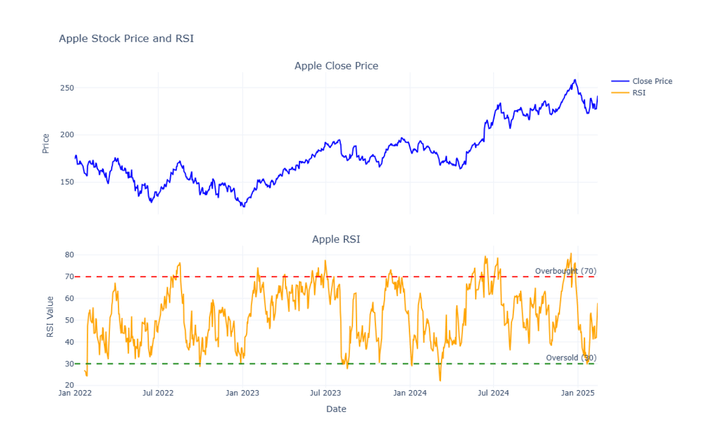This screenshot has width=720, height=429.
Task: Click the 250 price y-axis tick
Action: (x=66, y=88)
